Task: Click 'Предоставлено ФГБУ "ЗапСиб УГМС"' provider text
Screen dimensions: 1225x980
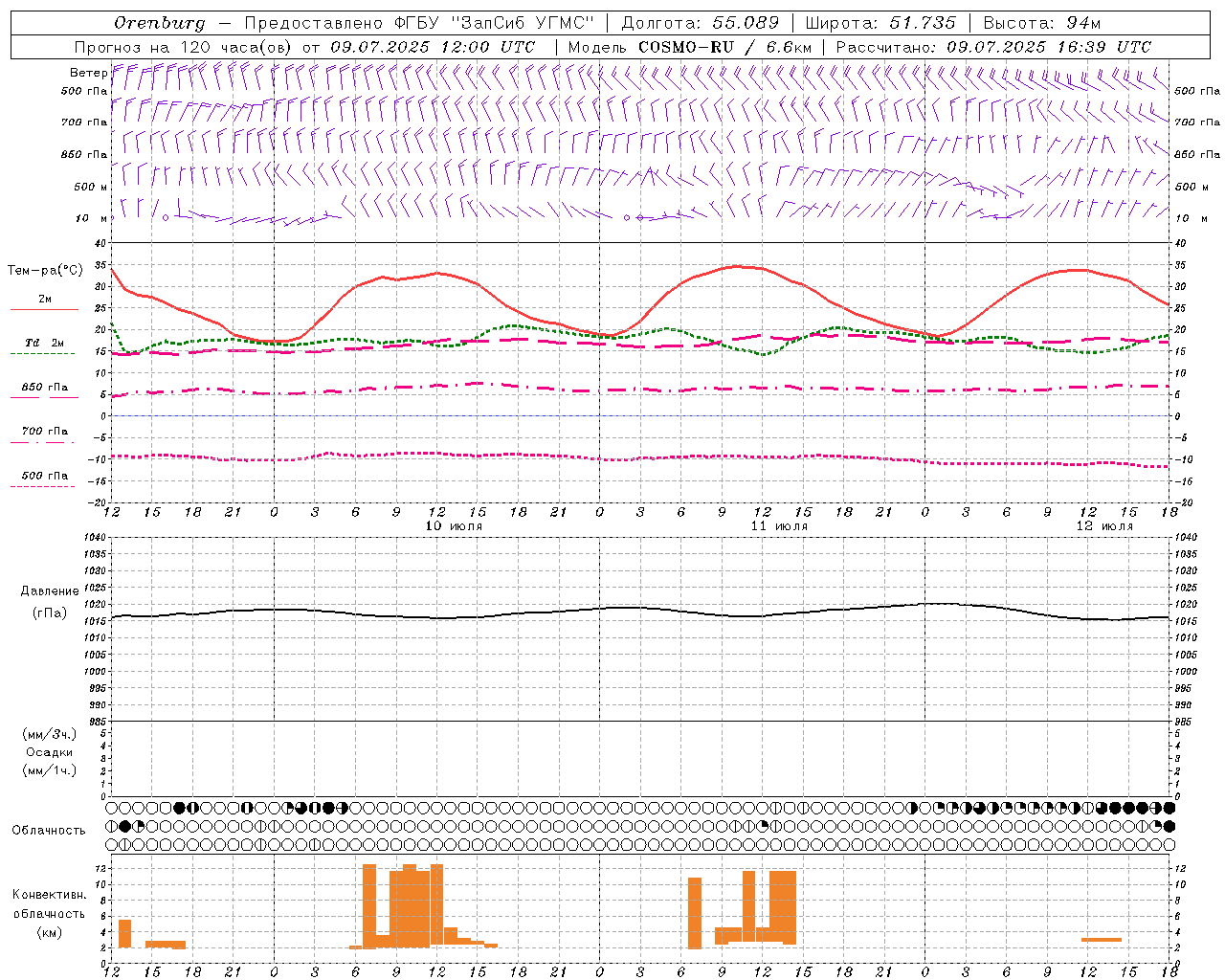Action: 419,23
